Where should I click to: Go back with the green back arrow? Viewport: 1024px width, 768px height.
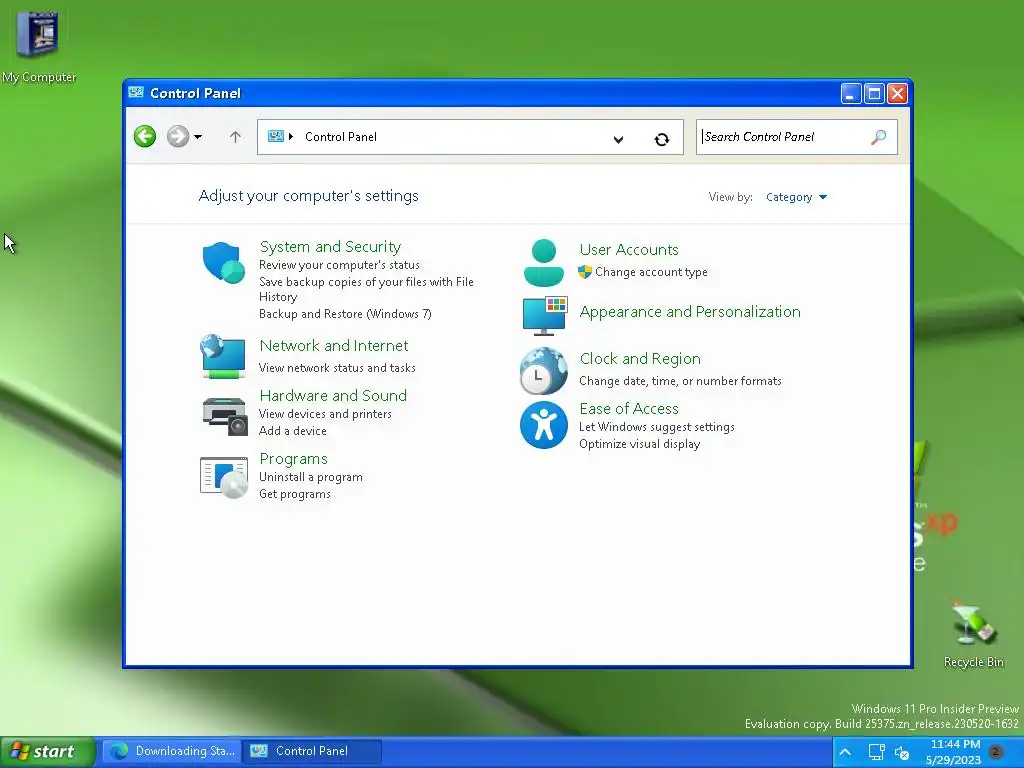145,136
